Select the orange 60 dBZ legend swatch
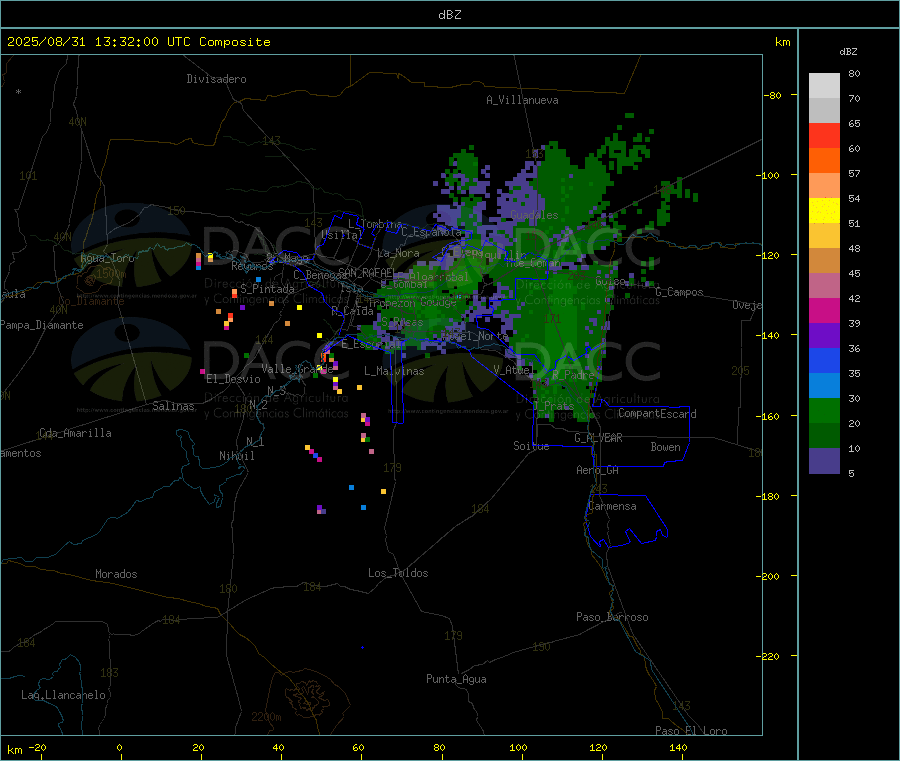This screenshot has height=761, width=900. (x=824, y=161)
